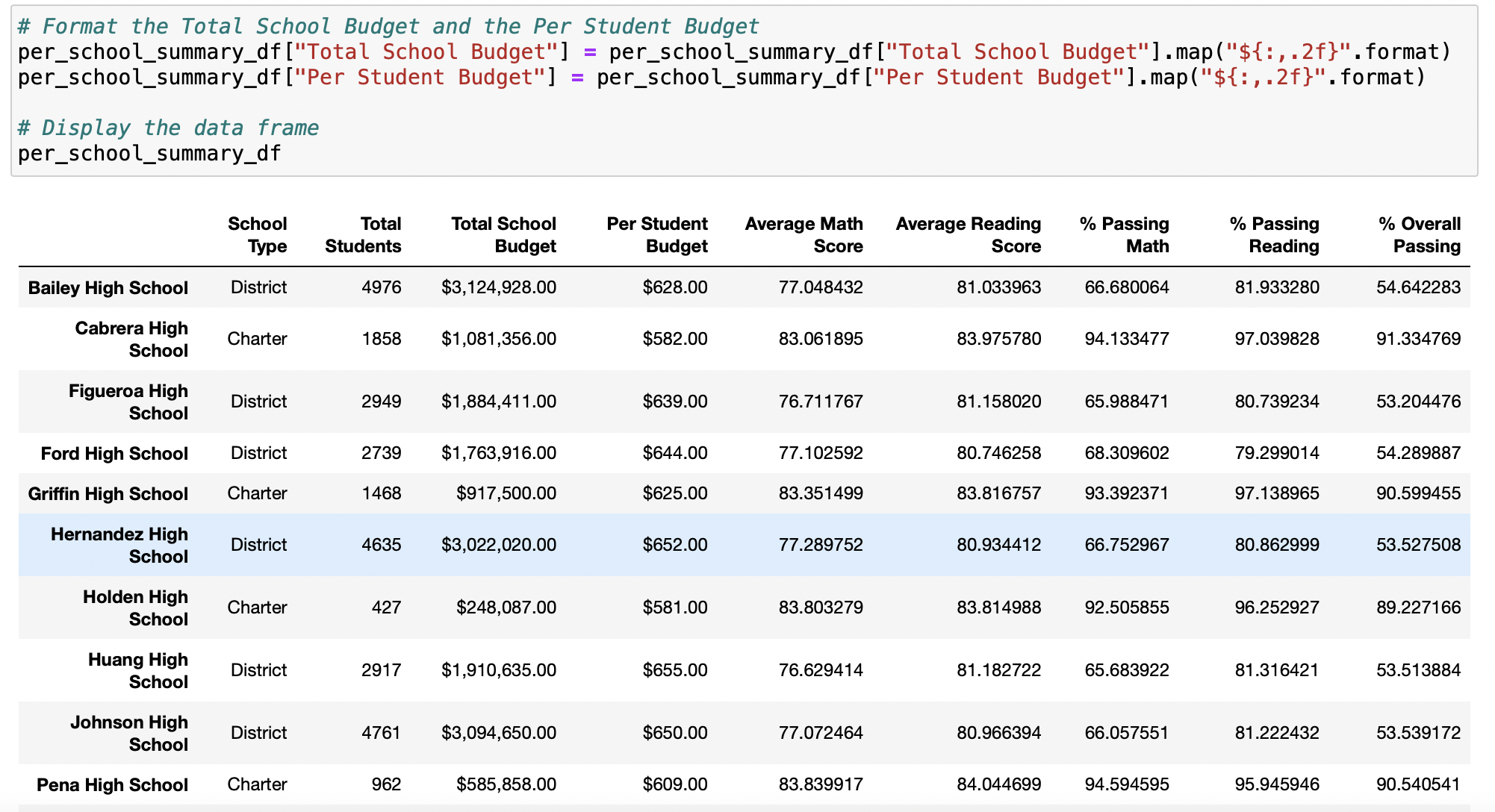Select the 'Hernandez High School' row label
This screenshot has height=812, width=1495.
click(x=119, y=546)
